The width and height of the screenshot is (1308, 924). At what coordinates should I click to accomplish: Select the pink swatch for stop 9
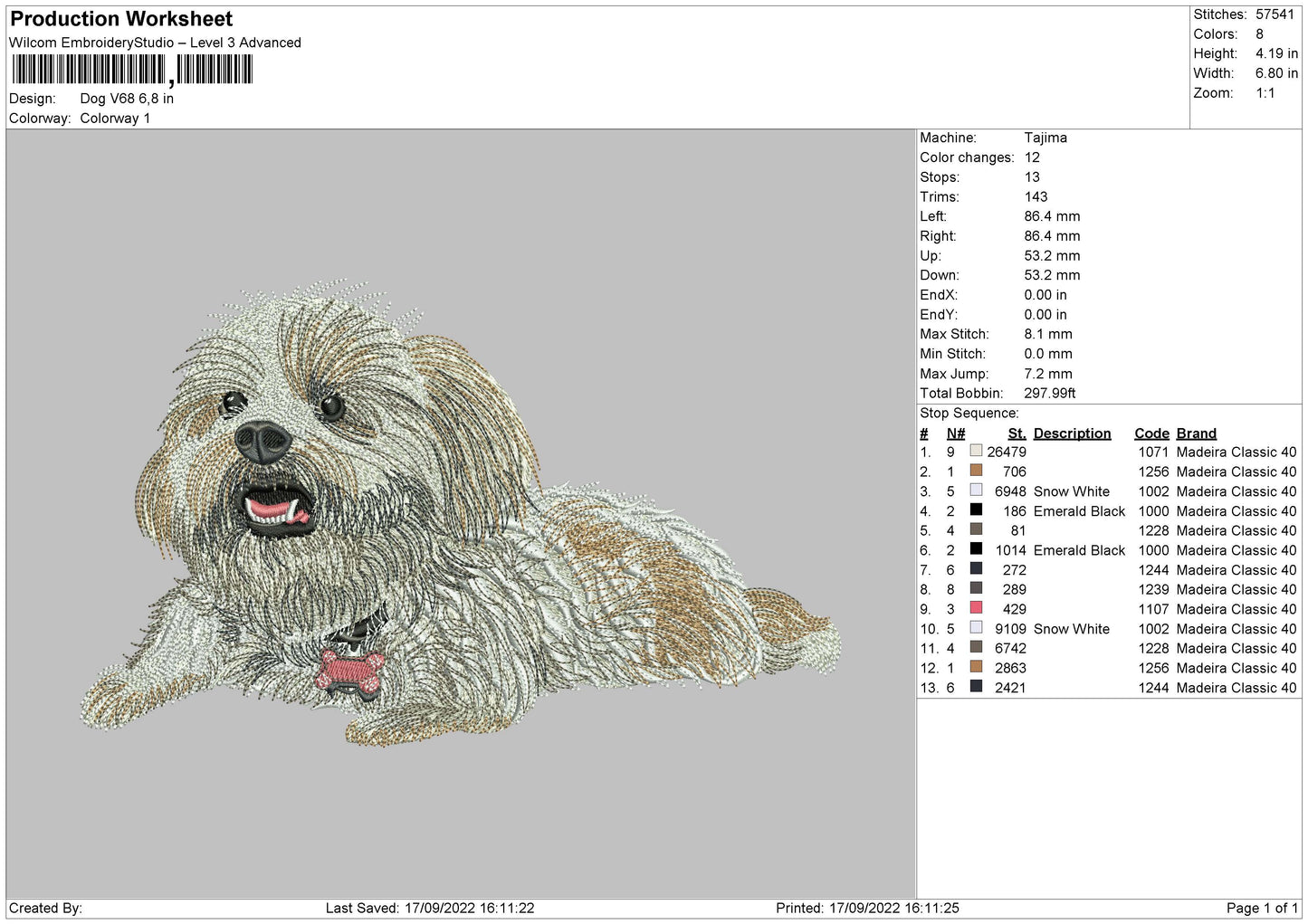[976, 608]
